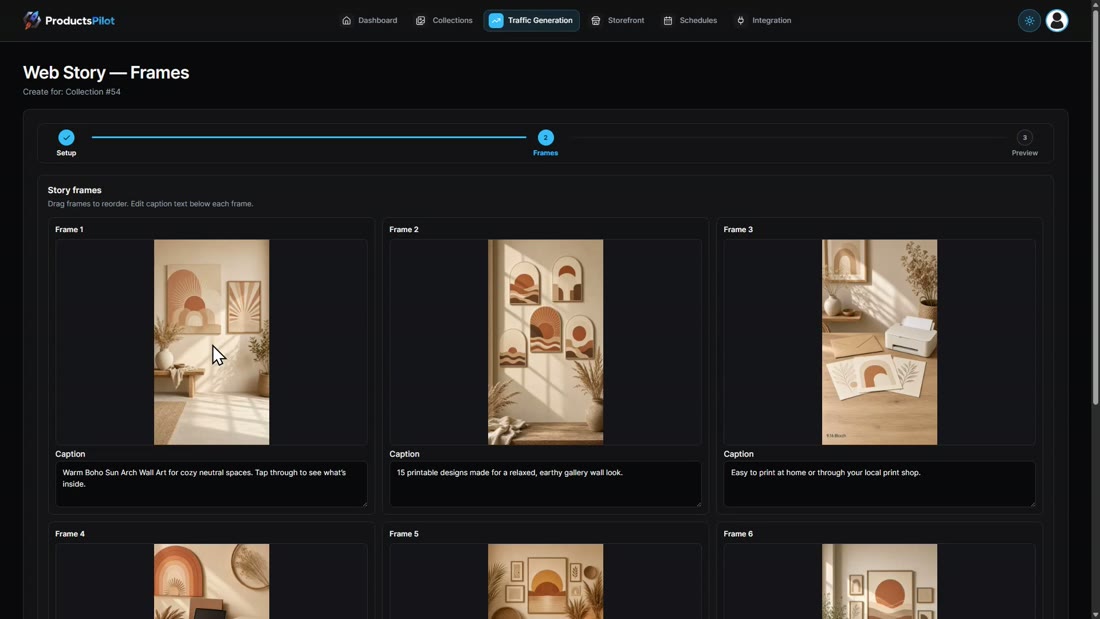
Task: Click the Frame 4 heading label
Action: click(x=69, y=534)
